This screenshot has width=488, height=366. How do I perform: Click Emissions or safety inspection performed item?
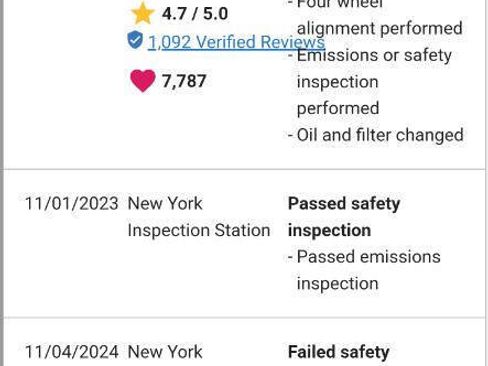(370, 82)
